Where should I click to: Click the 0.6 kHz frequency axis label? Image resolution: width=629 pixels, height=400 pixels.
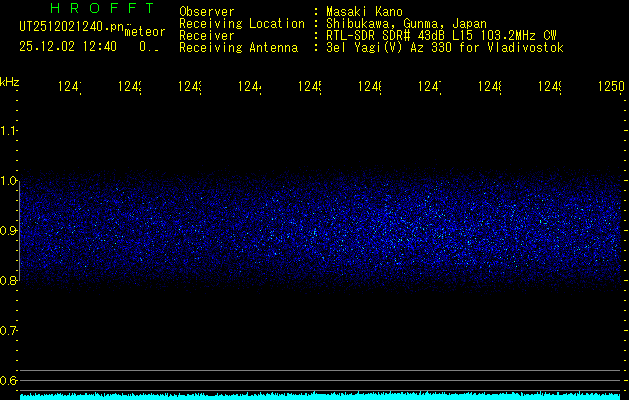coord(9,381)
